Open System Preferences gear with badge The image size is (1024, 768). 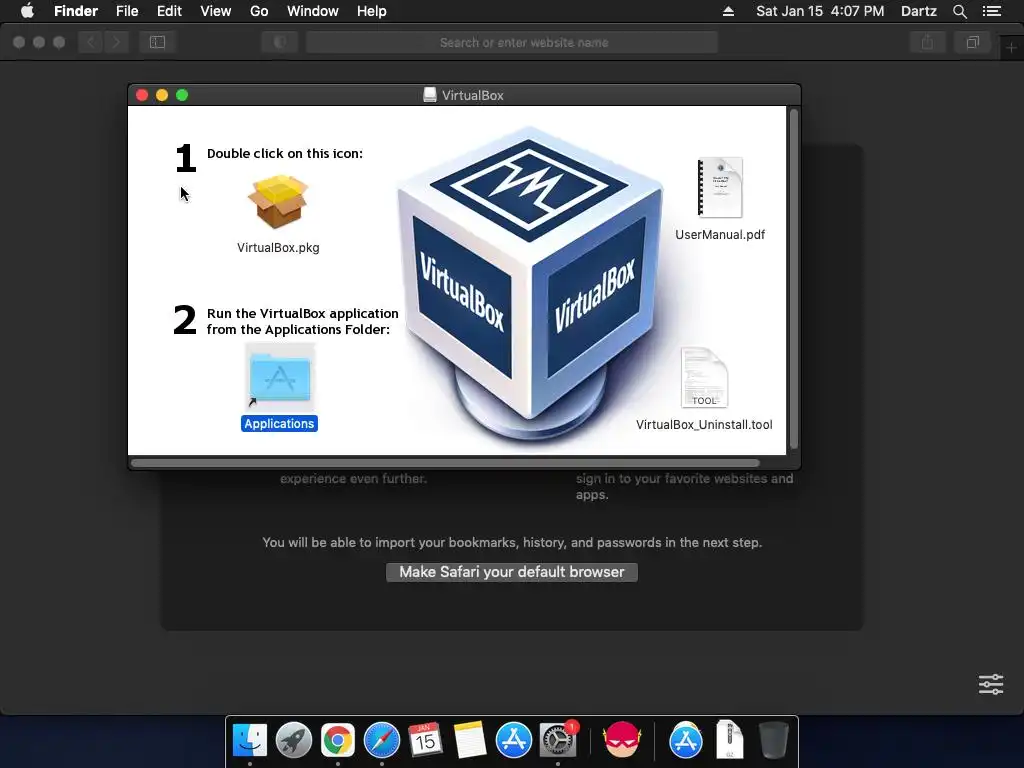pyautogui.click(x=558, y=740)
